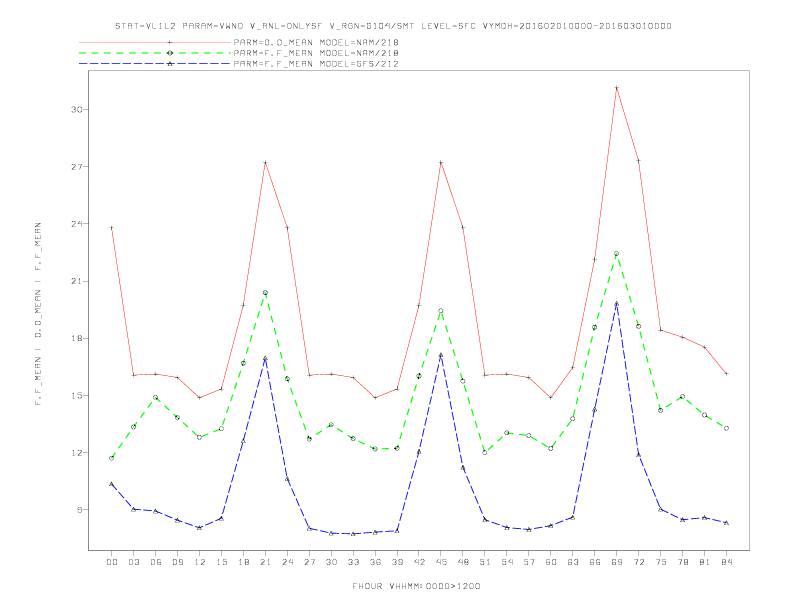Click the x-axis tick label 48
Screen dimensions: 792x612
(463, 562)
